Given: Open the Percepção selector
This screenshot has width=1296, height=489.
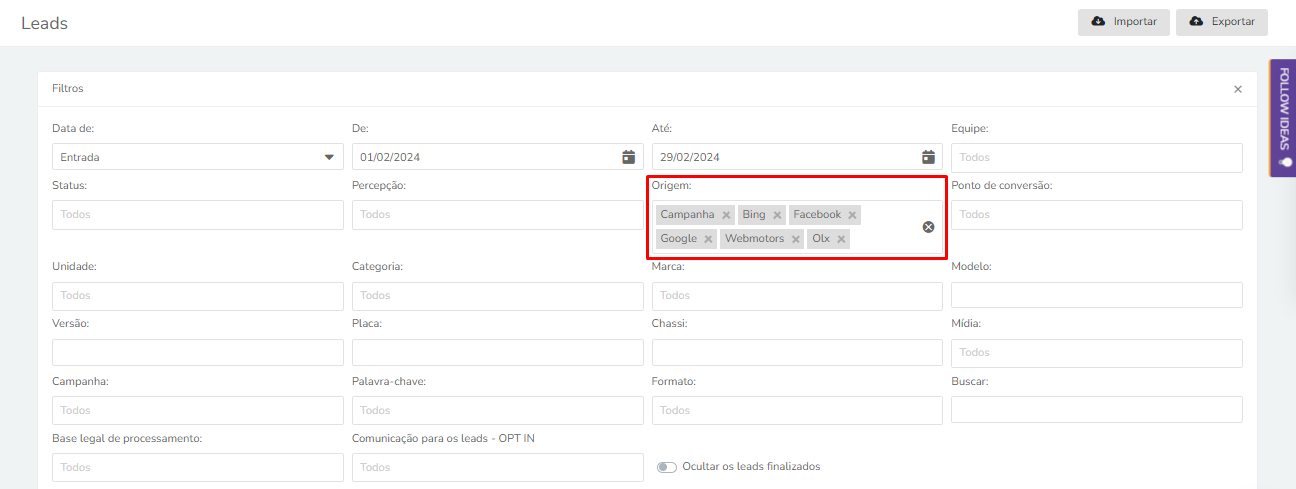Looking at the screenshot, I should click(498, 214).
